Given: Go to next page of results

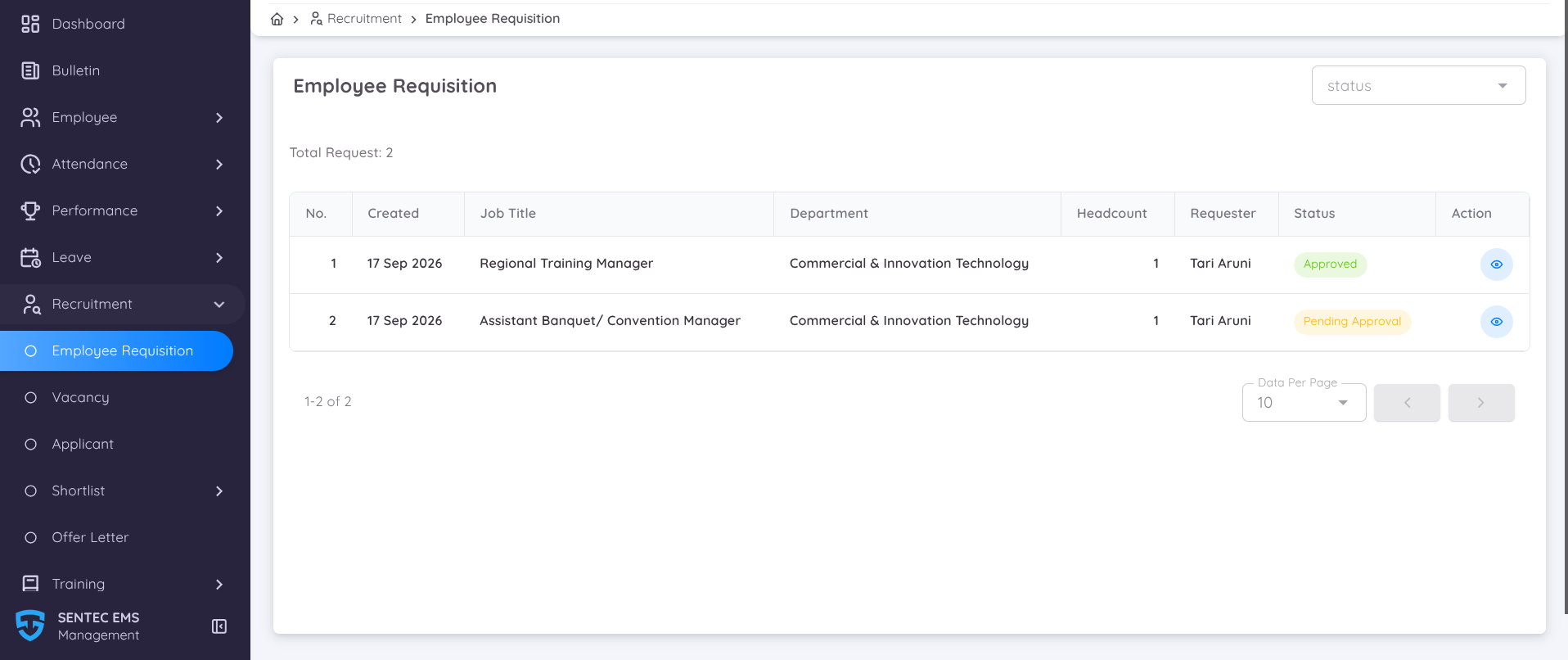Looking at the screenshot, I should (x=1481, y=403).
